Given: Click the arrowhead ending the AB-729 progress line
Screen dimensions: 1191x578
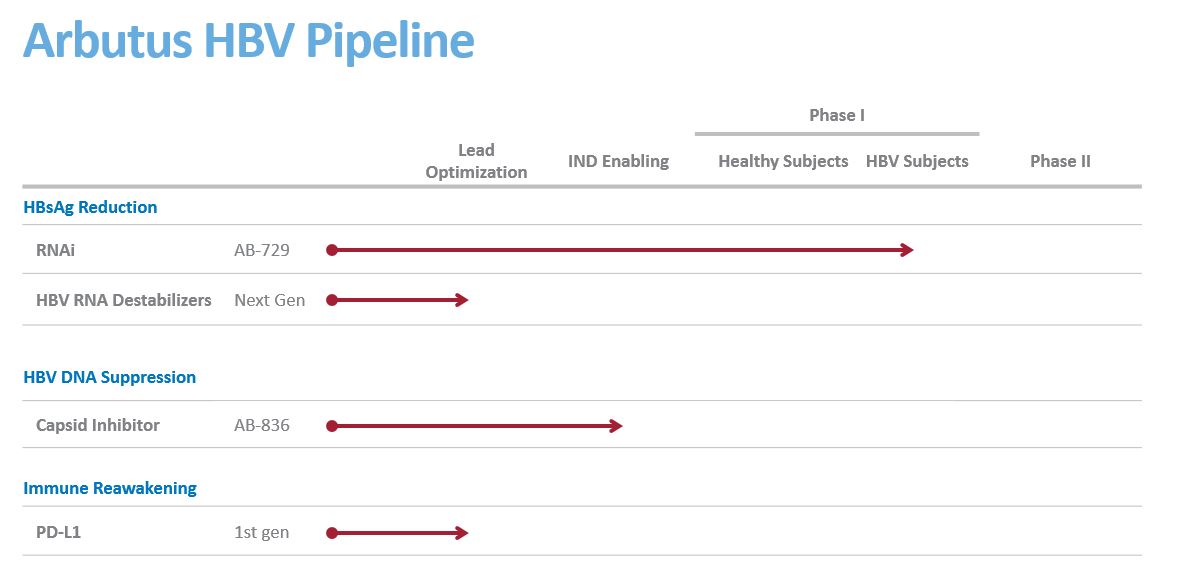Looking at the screenshot, I should click(x=908, y=250).
